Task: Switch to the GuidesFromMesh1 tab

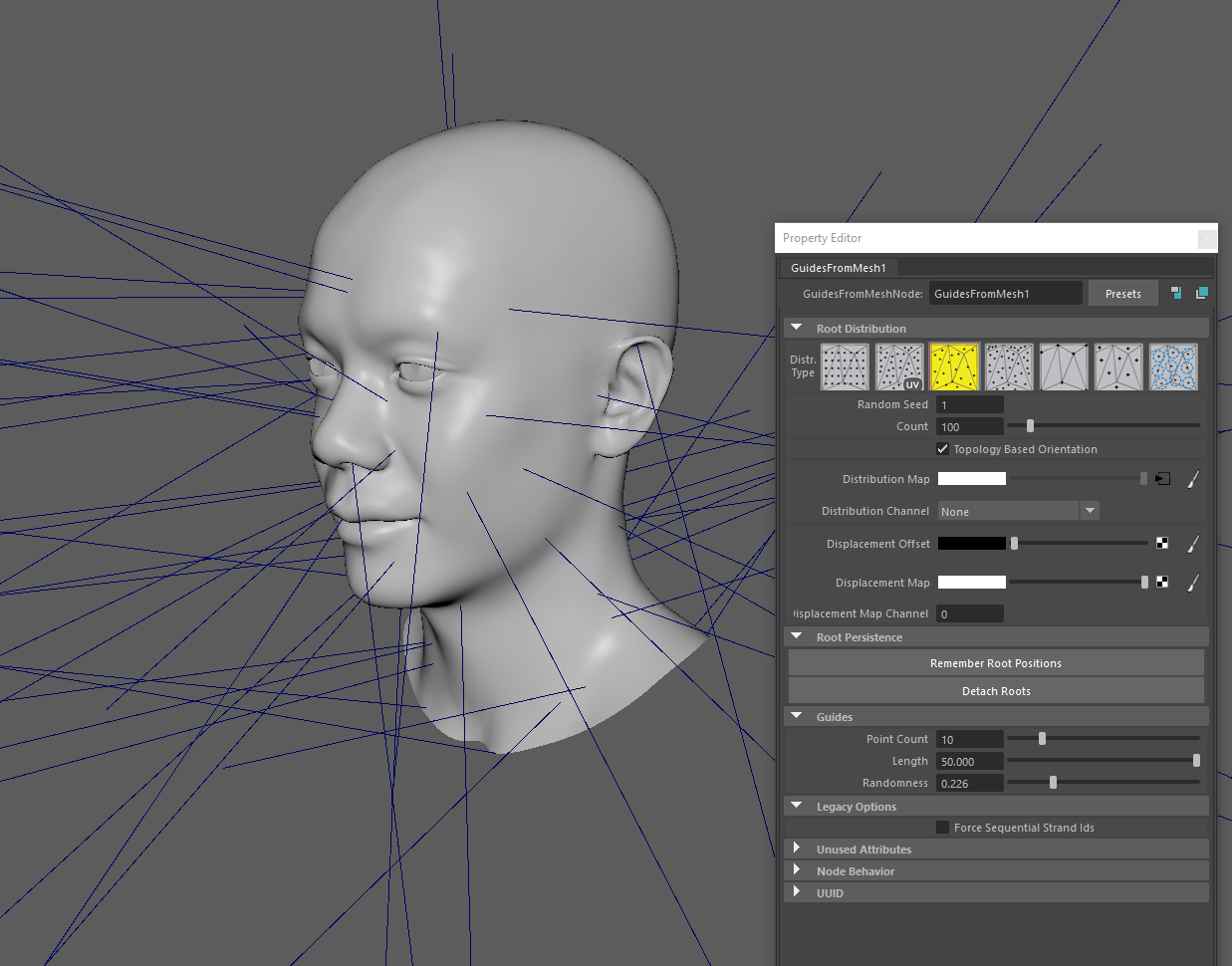Action: (x=838, y=268)
